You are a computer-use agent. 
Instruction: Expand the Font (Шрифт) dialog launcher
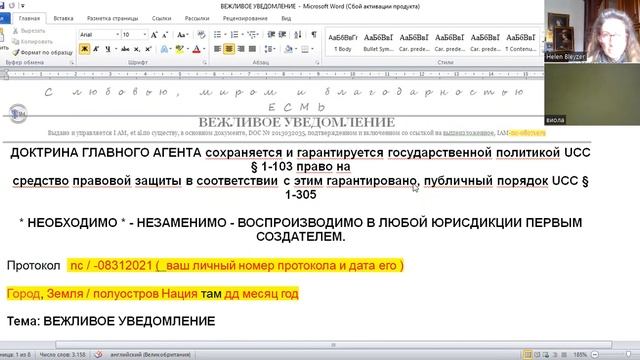click(204, 63)
